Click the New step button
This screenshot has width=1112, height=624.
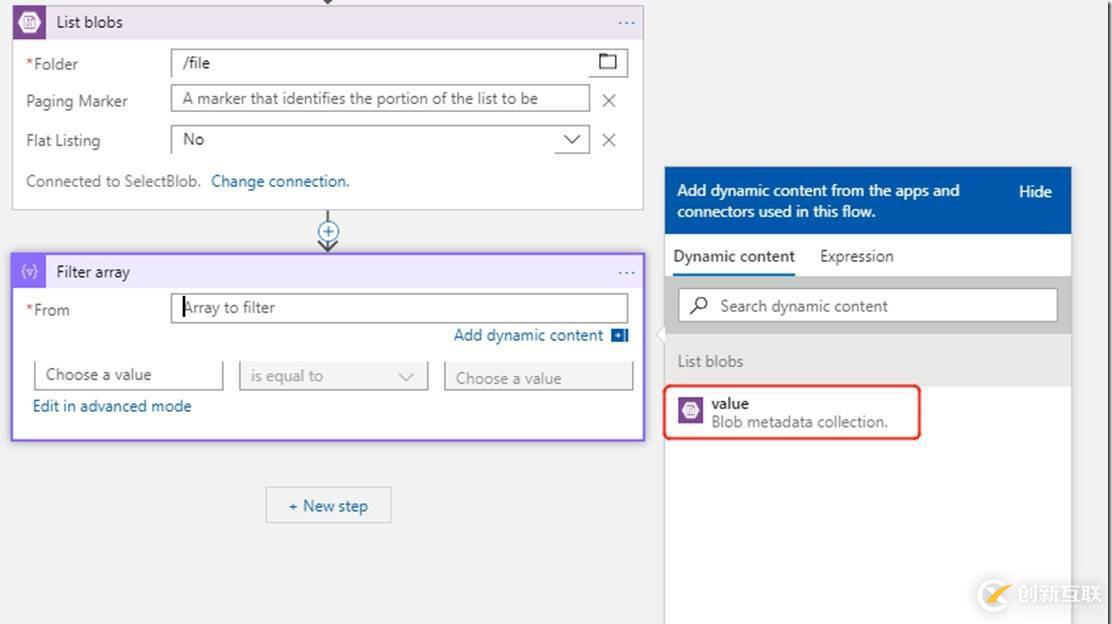click(x=328, y=506)
